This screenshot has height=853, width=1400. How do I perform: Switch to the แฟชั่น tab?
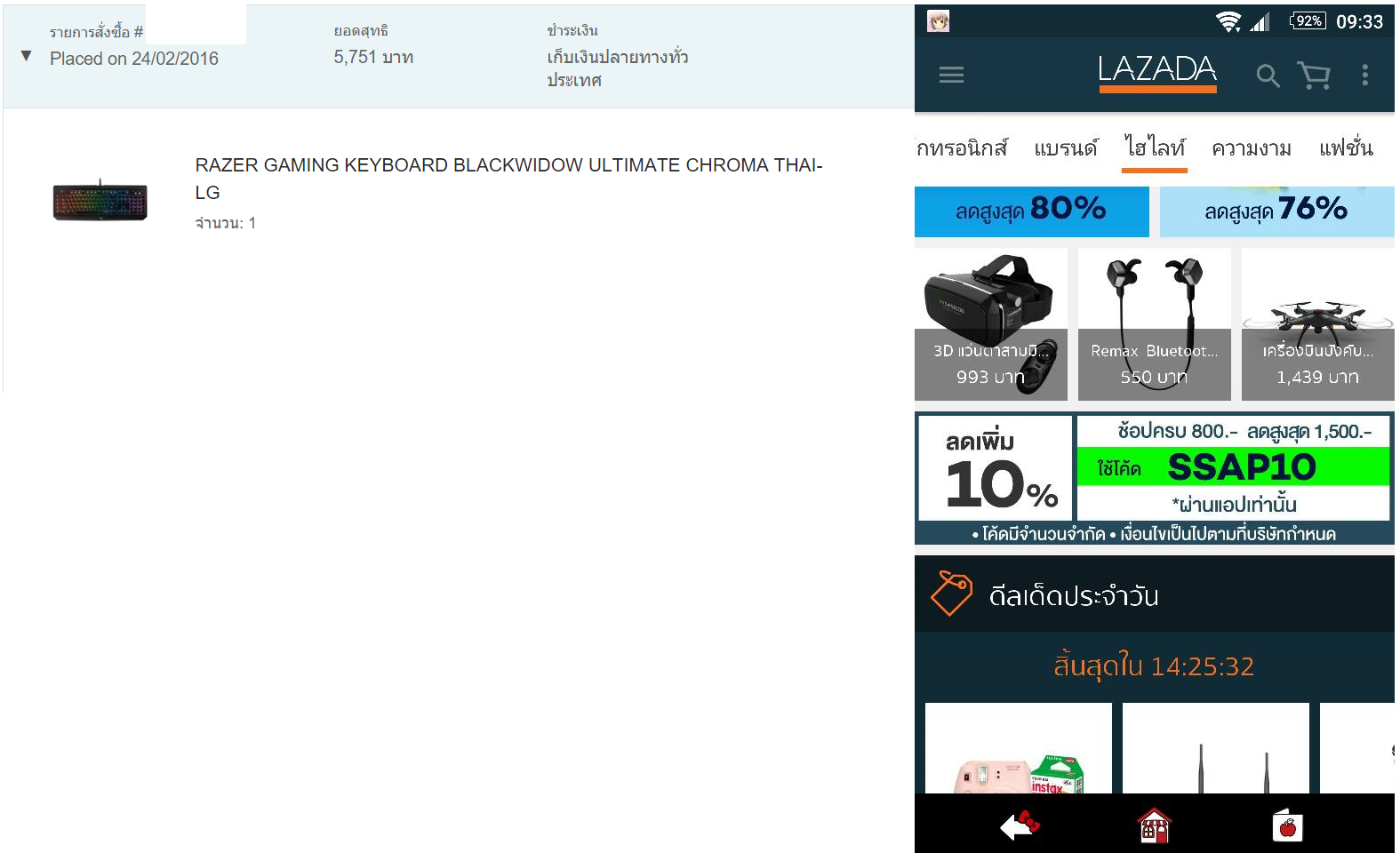pos(1346,147)
